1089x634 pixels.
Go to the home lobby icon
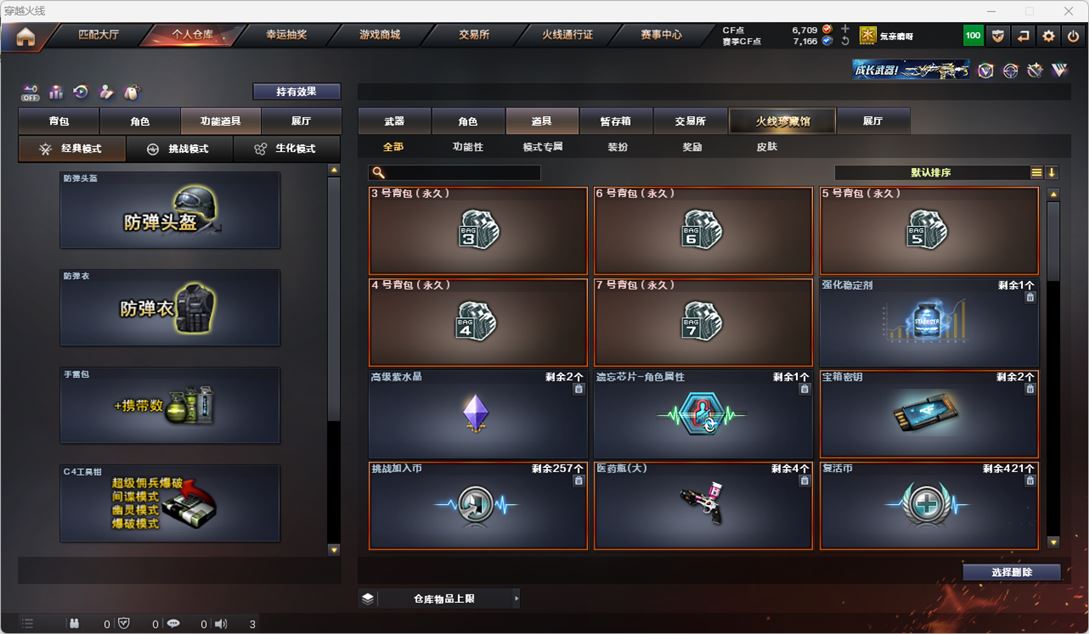click(x=26, y=37)
